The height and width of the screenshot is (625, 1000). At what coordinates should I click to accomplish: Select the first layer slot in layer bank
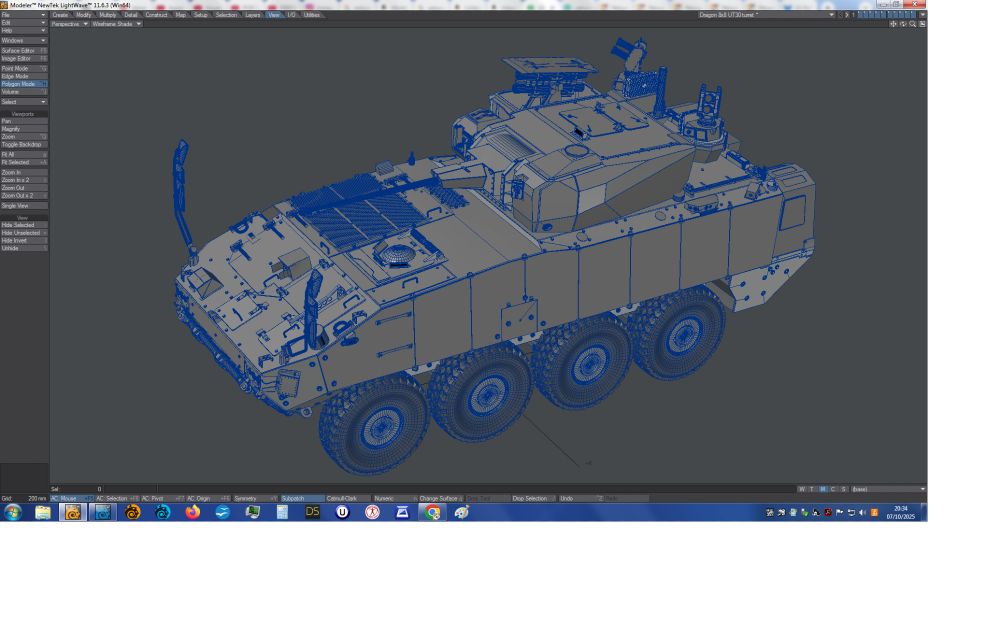click(x=862, y=15)
